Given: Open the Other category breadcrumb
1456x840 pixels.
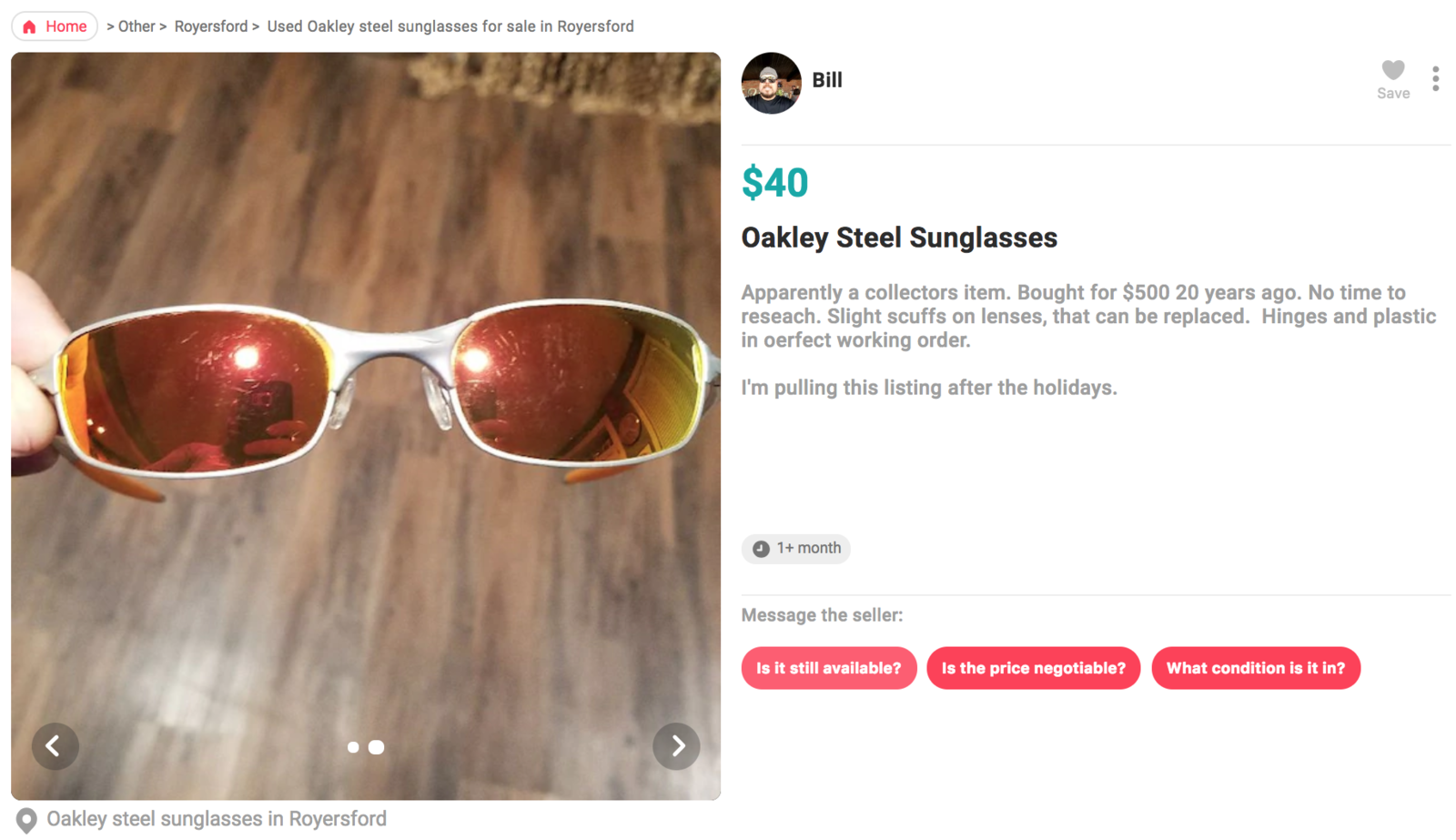Looking at the screenshot, I should click(136, 26).
